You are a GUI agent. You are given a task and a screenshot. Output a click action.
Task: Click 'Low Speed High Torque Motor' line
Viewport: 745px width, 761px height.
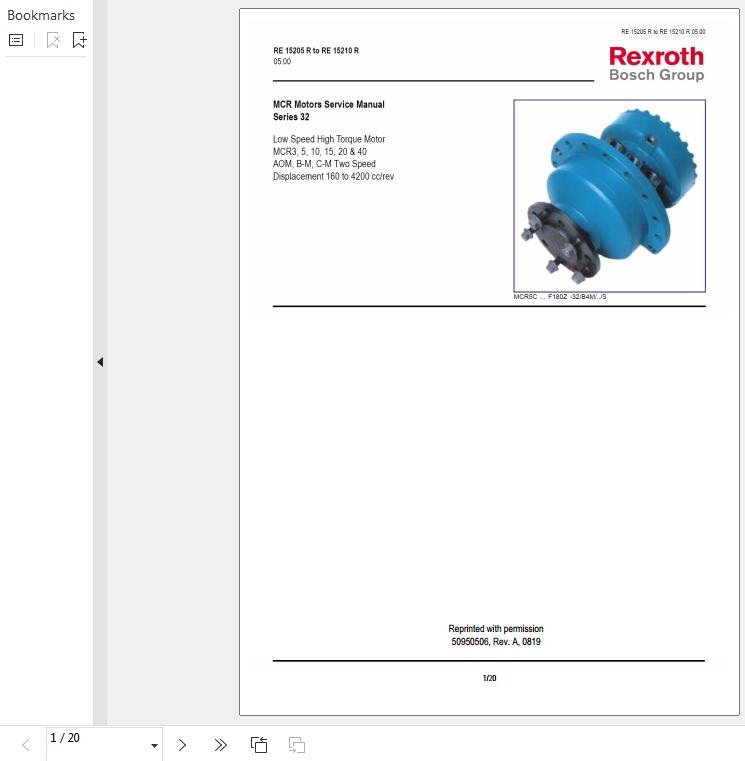(x=329, y=139)
